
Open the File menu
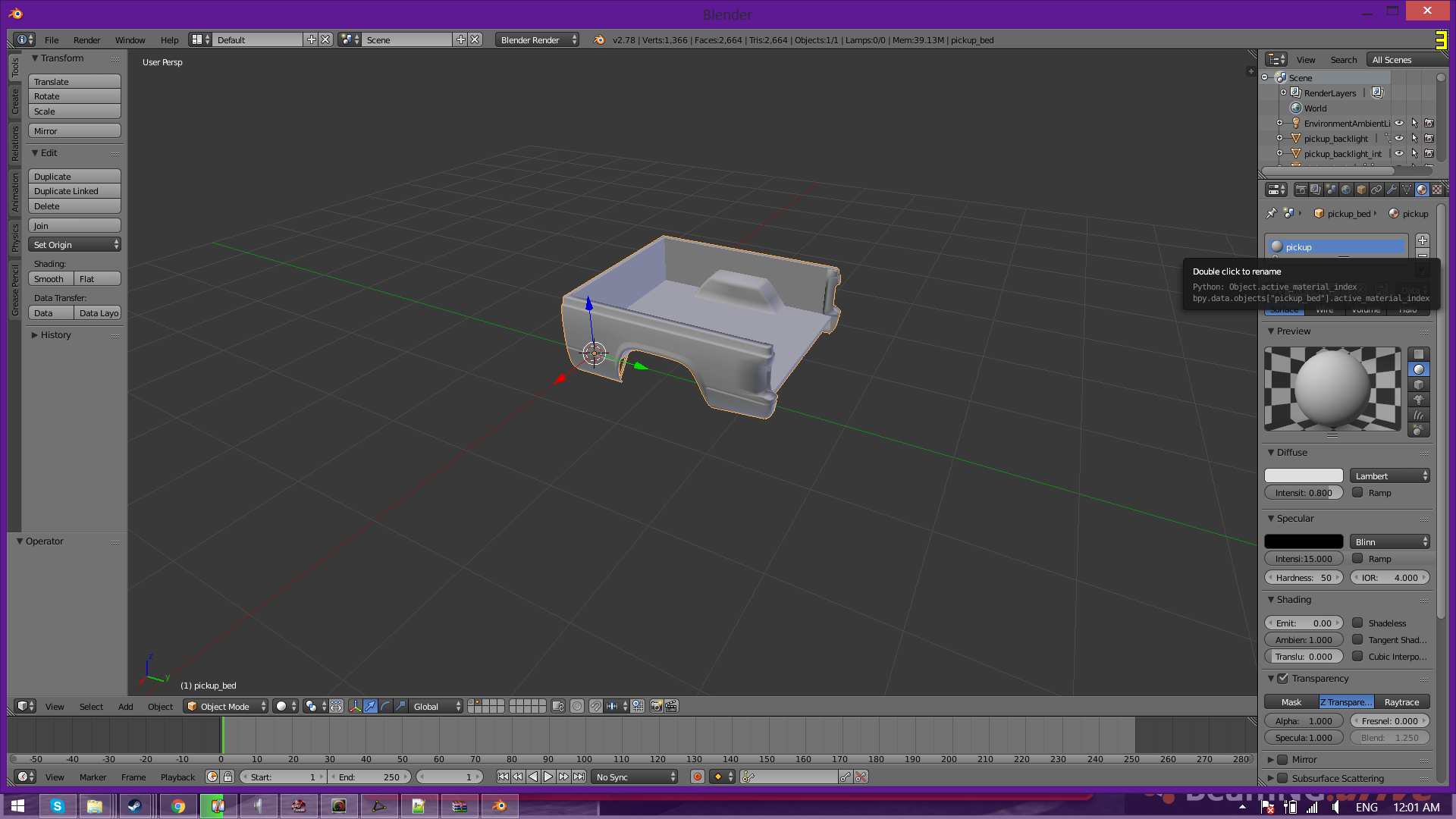(52, 40)
